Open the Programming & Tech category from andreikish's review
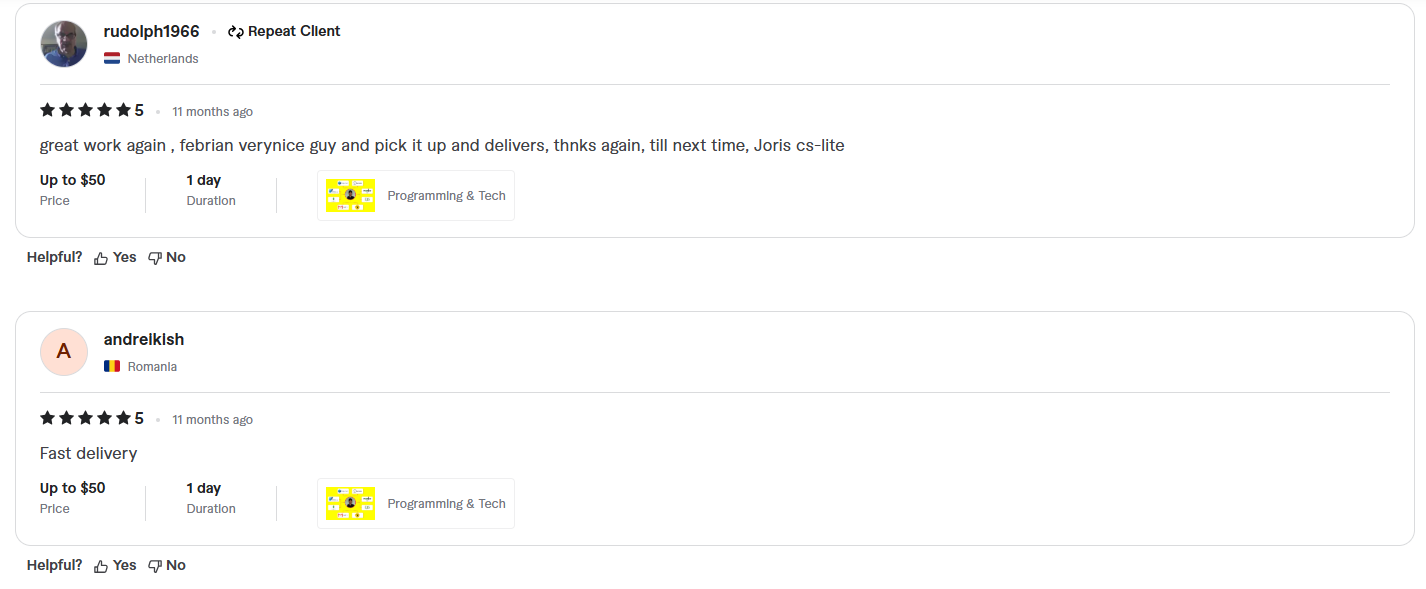Screen dimensions: 1426x589 tap(446, 503)
